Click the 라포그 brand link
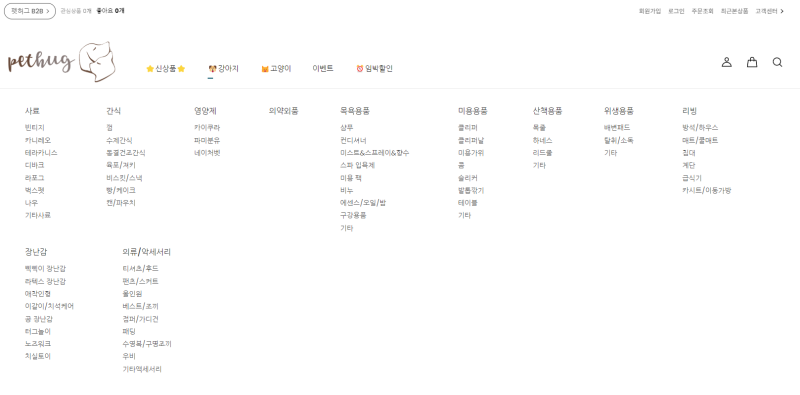The width and height of the screenshot is (800, 395). pos(34,178)
